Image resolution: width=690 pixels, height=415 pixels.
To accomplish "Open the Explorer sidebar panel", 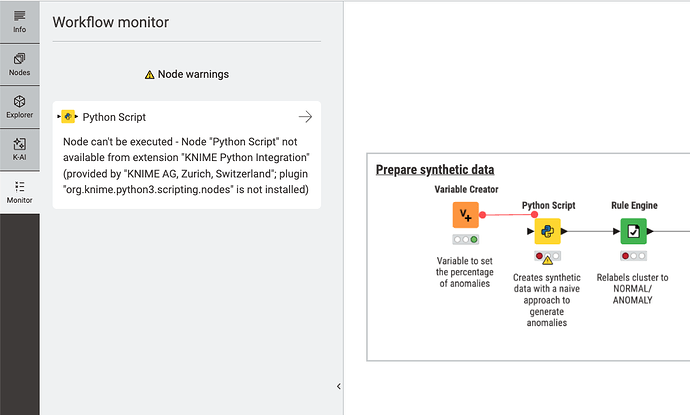I will (x=19, y=107).
